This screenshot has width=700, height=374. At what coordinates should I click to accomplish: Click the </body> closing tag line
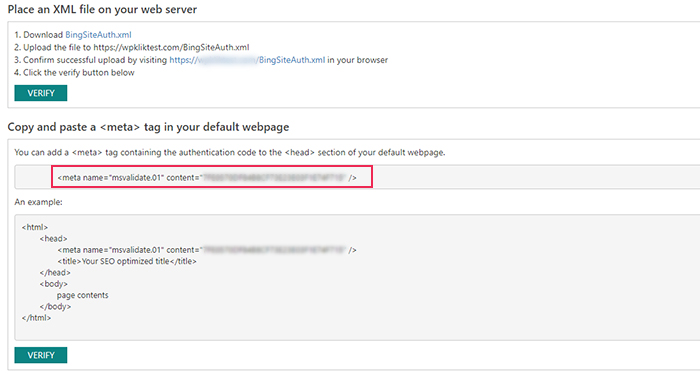pos(55,306)
